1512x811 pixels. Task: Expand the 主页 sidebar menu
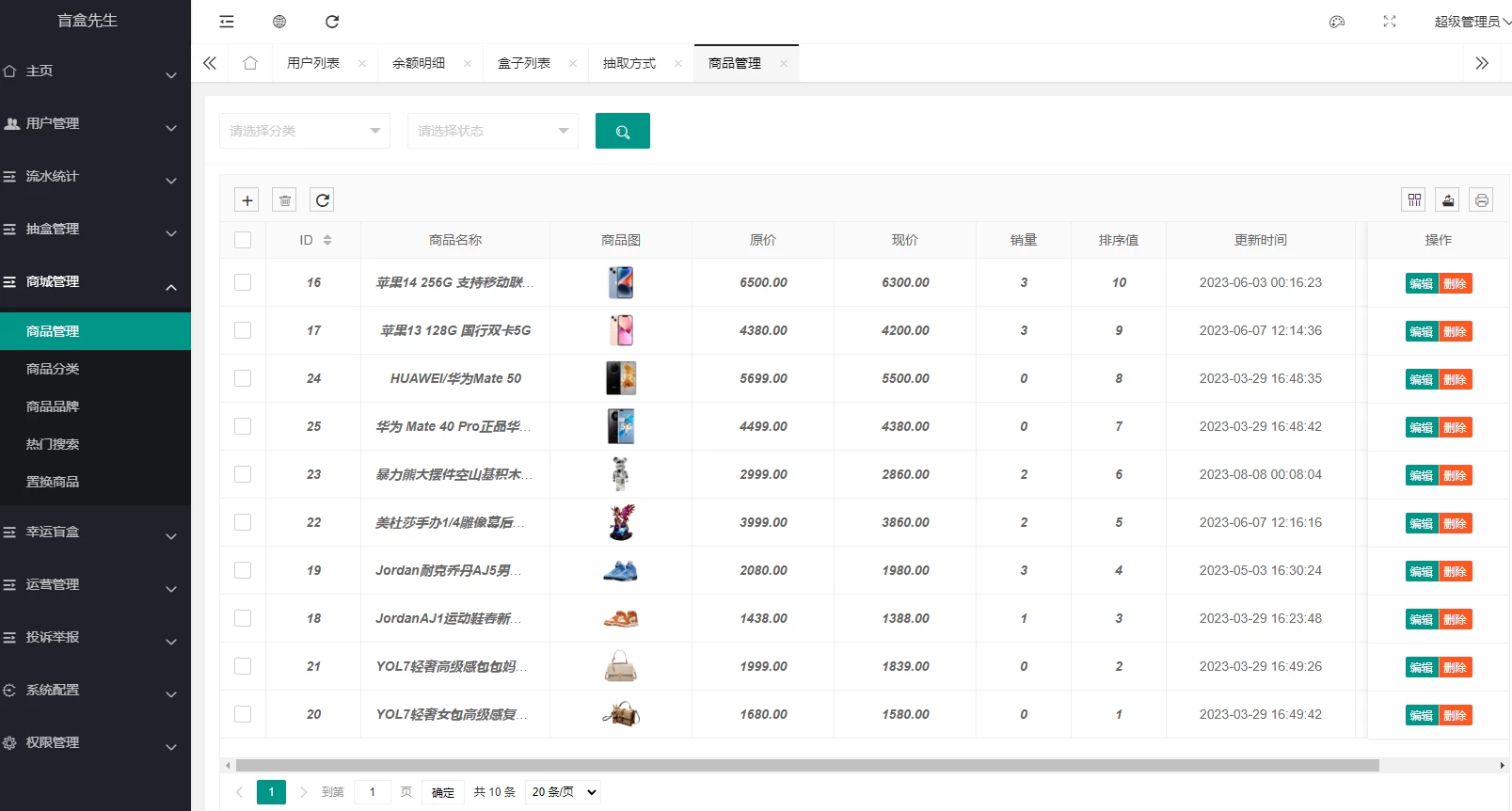95,72
